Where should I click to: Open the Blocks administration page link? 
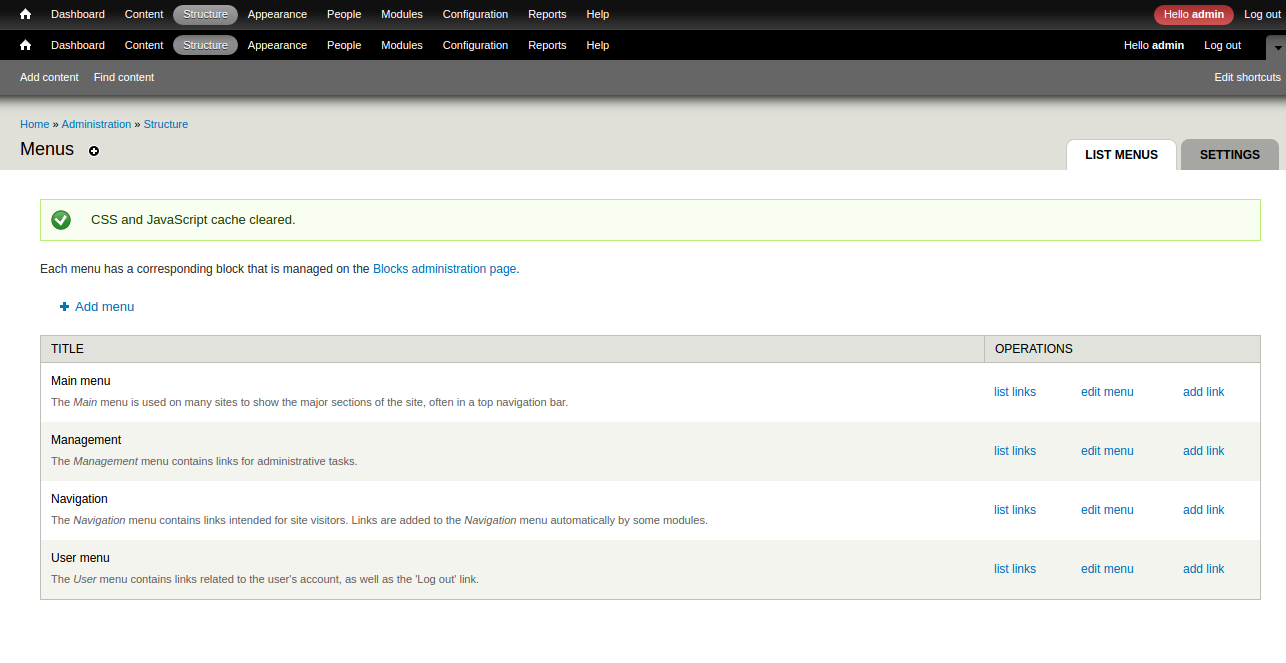(x=444, y=268)
